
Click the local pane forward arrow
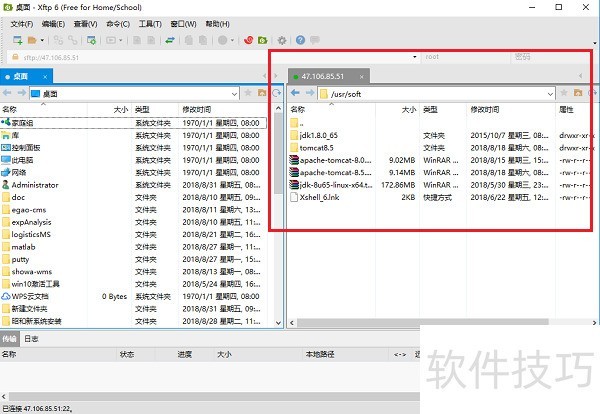pyautogui.click(x=21, y=93)
